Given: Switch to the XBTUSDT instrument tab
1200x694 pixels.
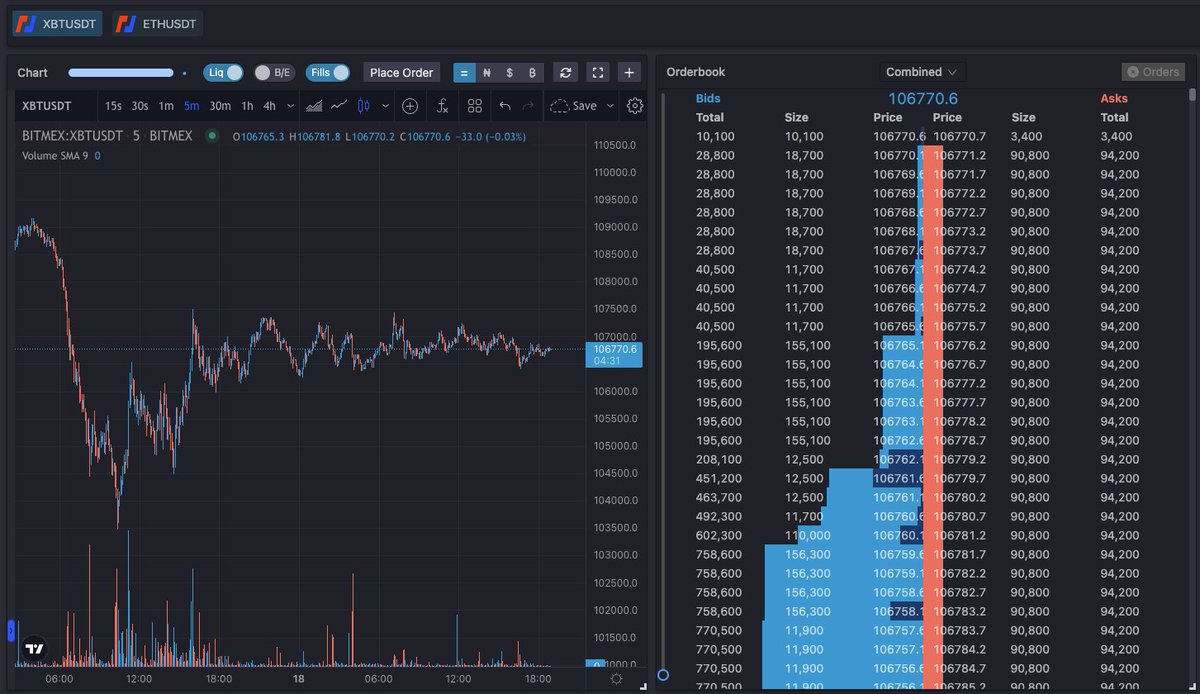Looking at the screenshot, I should click(57, 23).
